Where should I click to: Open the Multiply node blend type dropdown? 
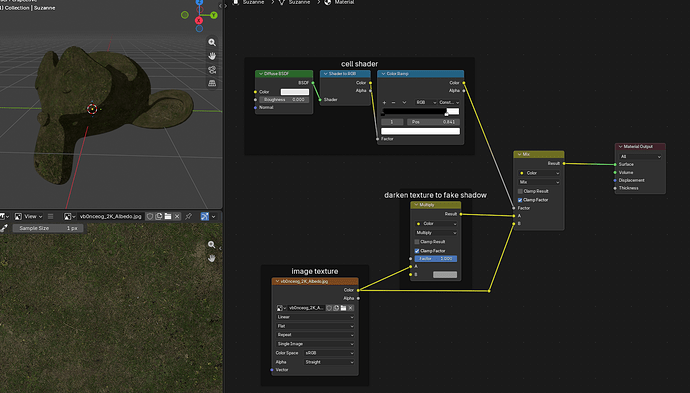tap(436, 232)
